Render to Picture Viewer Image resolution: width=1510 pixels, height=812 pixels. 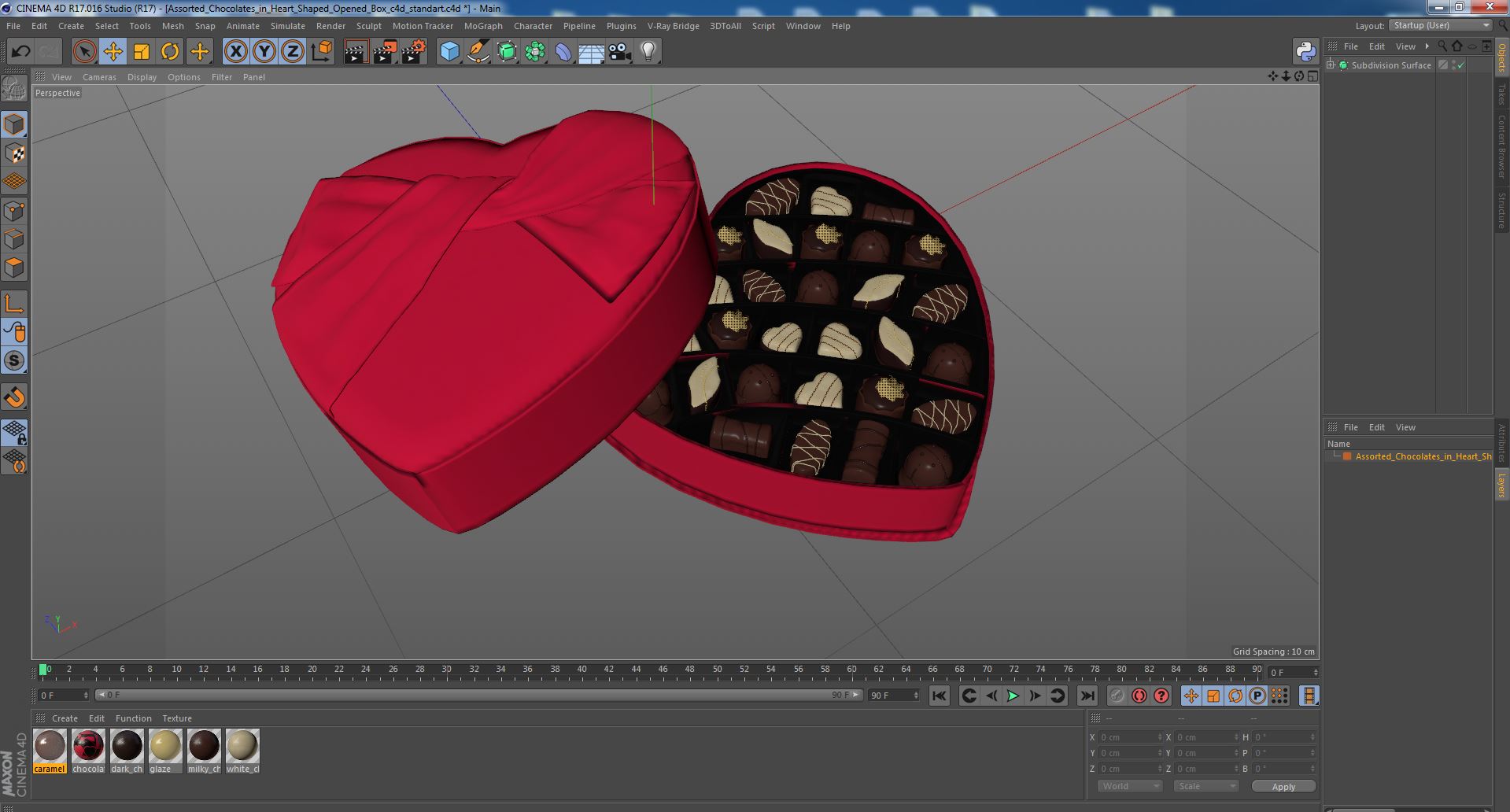(x=385, y=52)
